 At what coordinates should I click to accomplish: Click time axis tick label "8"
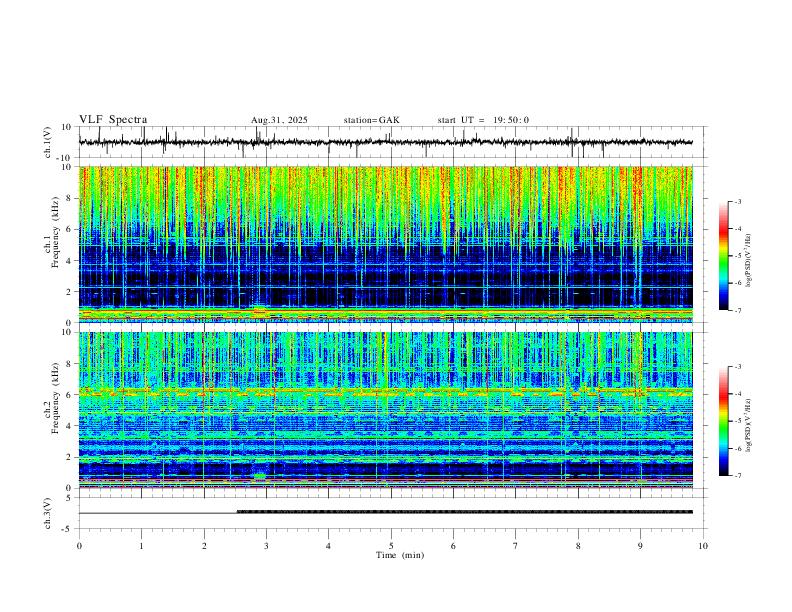(578, 546)
